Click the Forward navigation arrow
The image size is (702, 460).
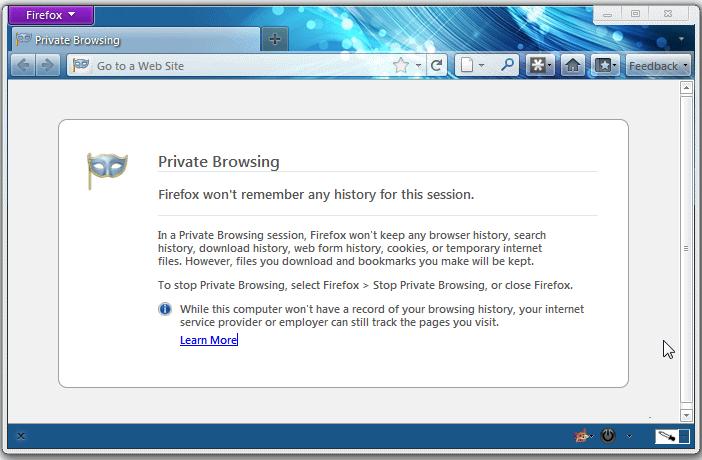(x=46, y=66)
